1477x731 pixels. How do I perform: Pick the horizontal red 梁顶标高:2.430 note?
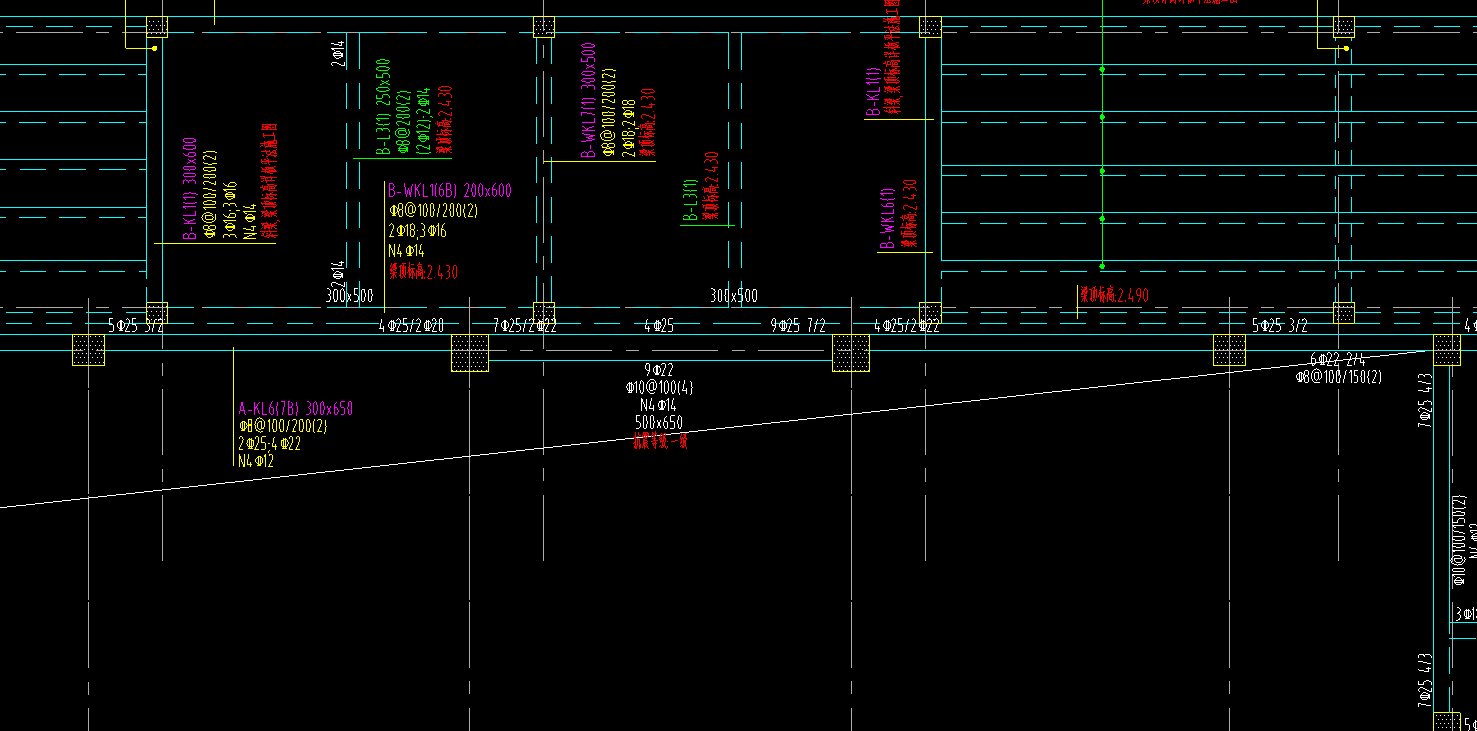(423, 272)
